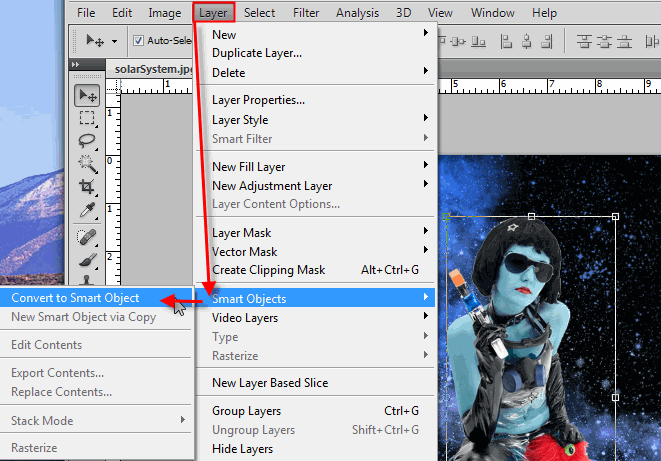Activate the Magic Wand tool
The width and height of the screenshot is (661, 461).
87,164
